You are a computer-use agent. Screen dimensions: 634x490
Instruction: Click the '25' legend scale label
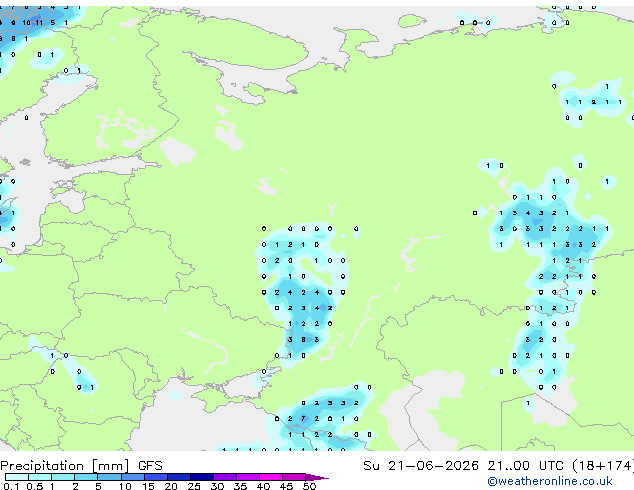(194, 486)
